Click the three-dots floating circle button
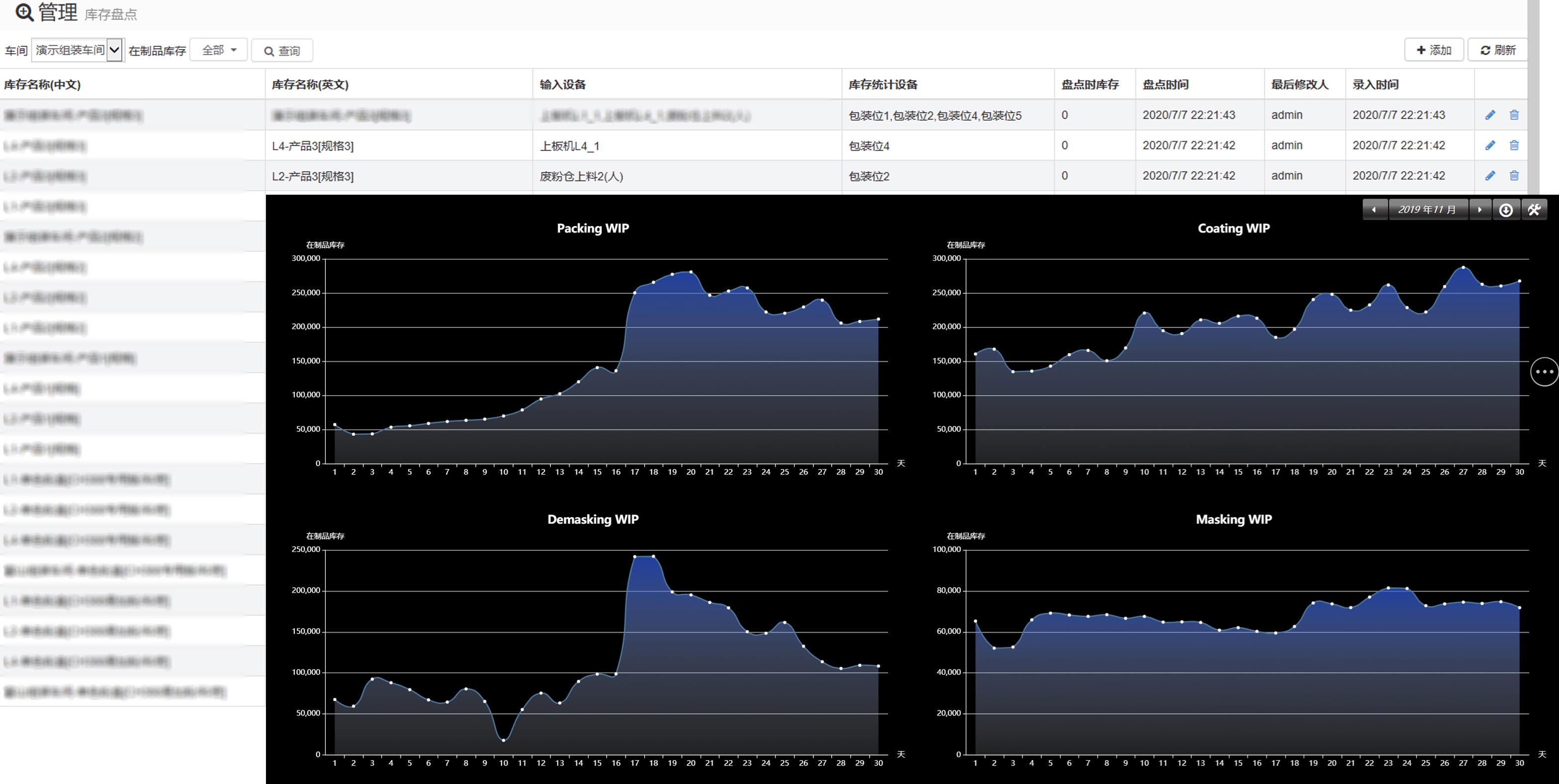 (1544, 372)
